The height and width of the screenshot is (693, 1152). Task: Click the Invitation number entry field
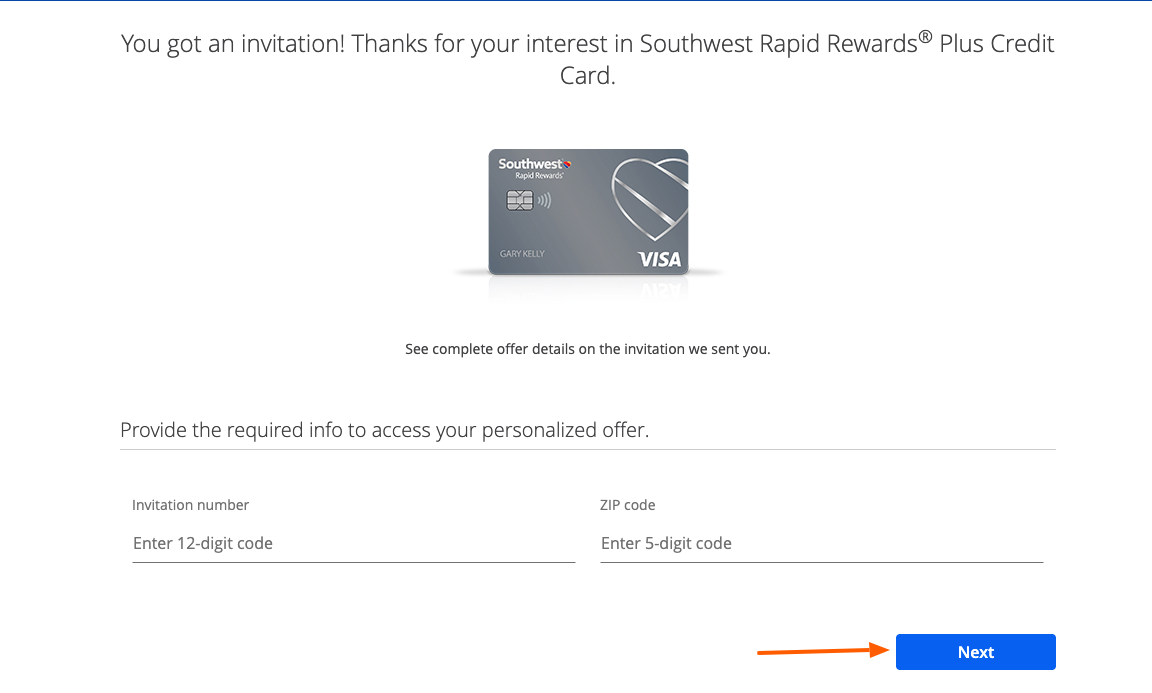pos(353,543)
